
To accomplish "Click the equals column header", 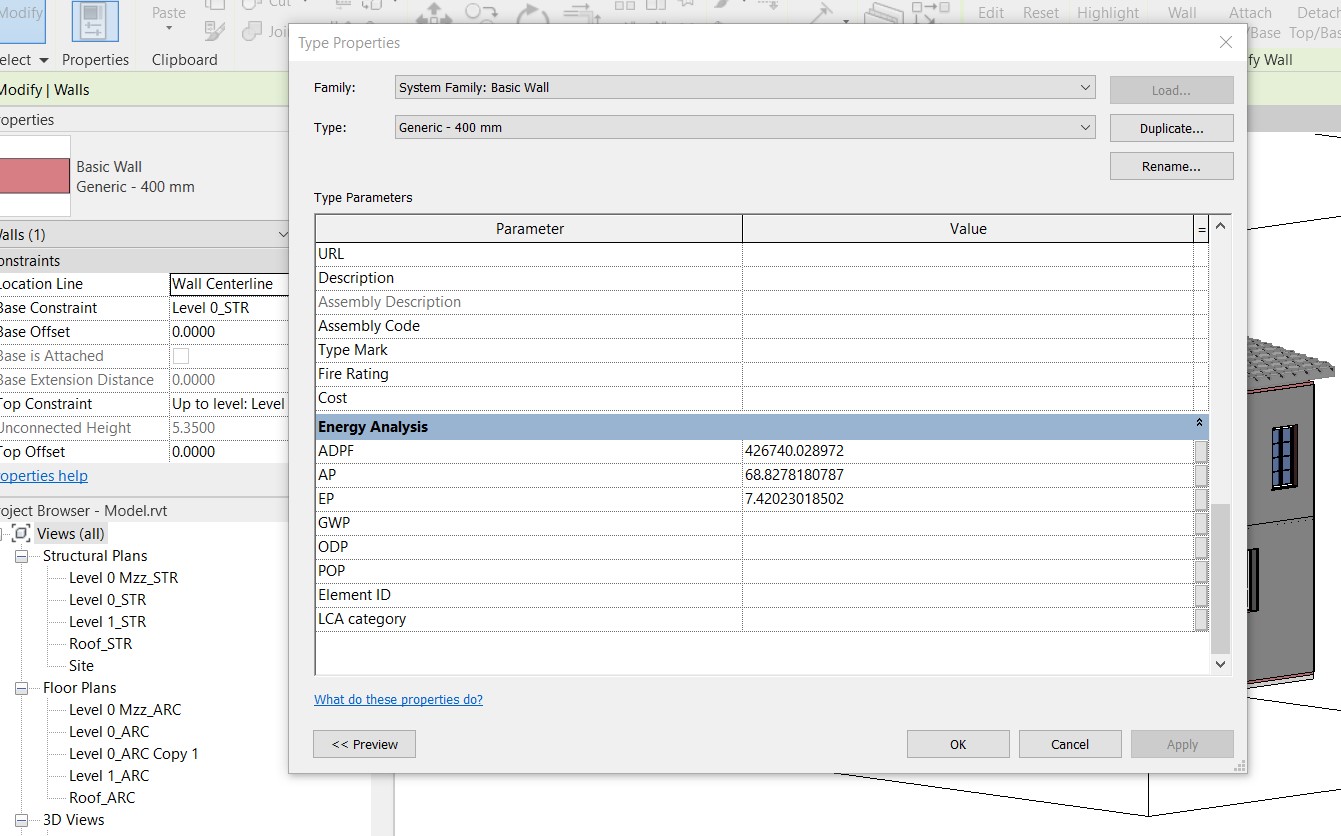I will [x=1201, y=229].
